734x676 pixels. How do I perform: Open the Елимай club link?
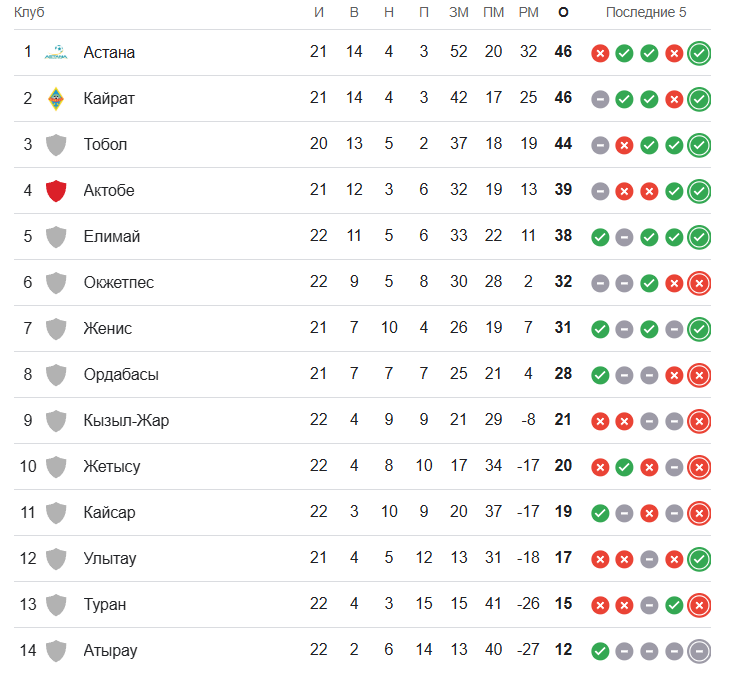point(112,236)
